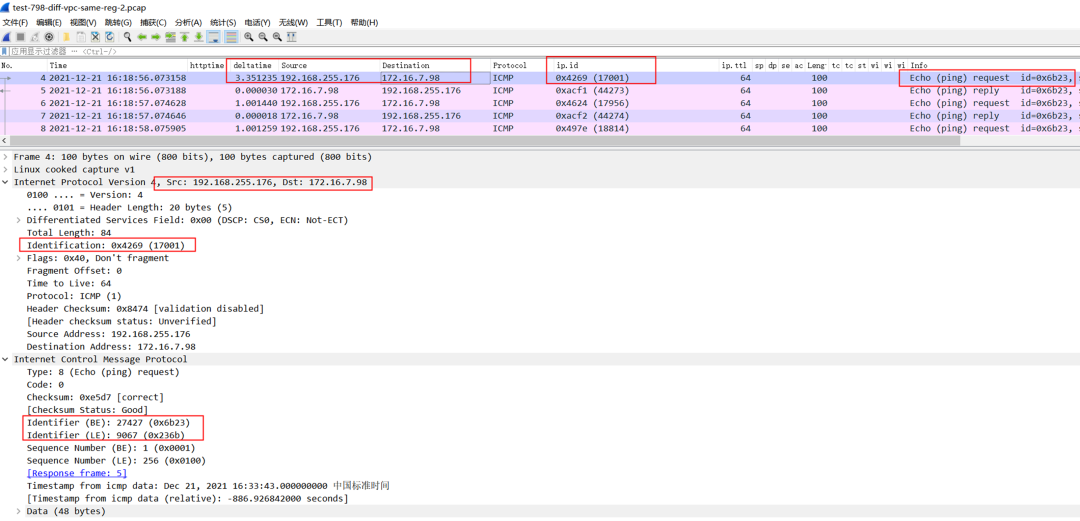
Task: Select Type: 8 (Echo (ping) request) line
Action: [103, 372]
